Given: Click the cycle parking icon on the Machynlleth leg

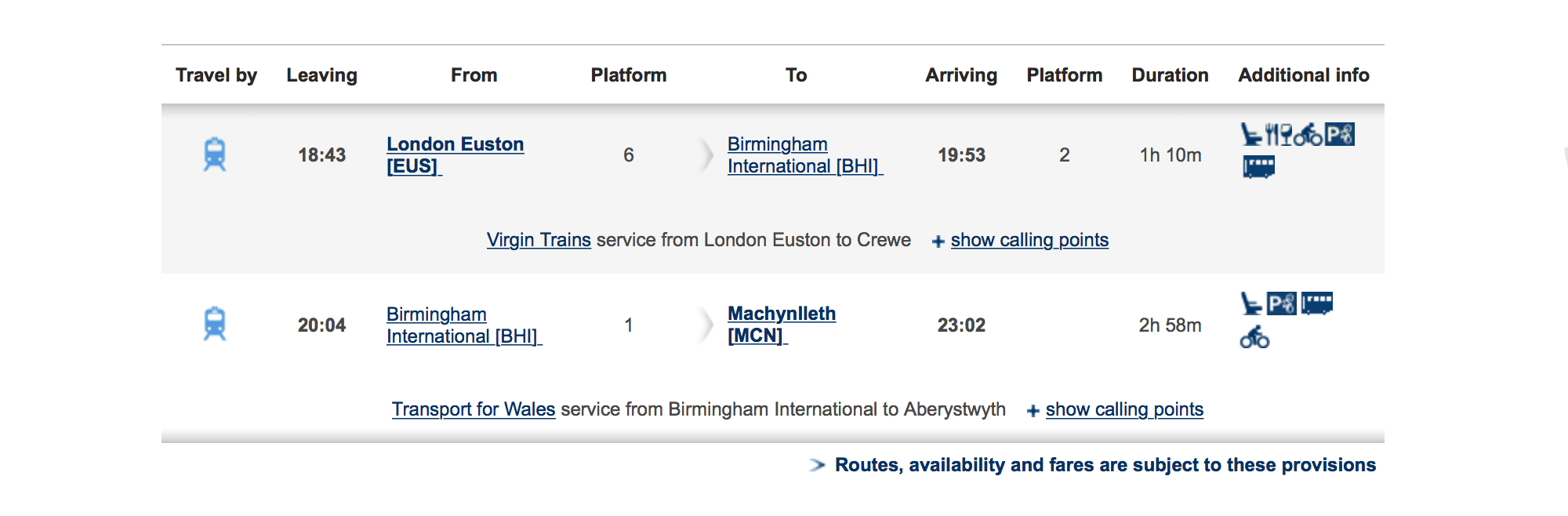Looking at the screenshot, I should 1282,303.
